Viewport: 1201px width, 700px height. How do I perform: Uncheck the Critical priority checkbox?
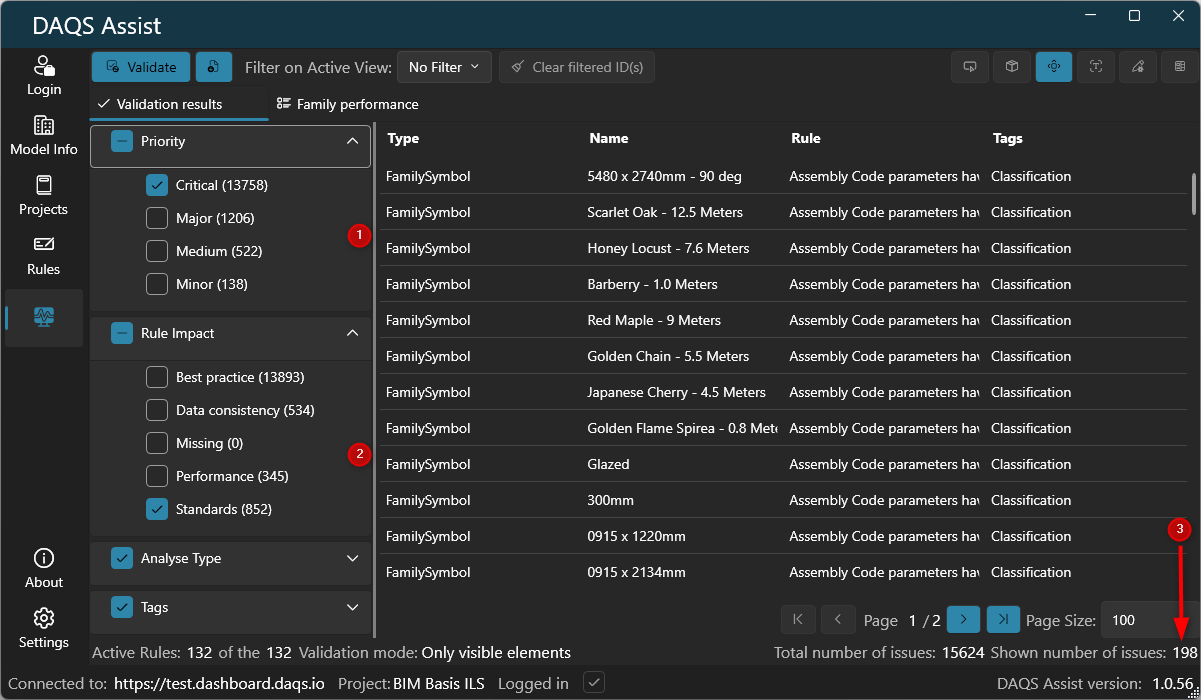[x=157, y=185]
